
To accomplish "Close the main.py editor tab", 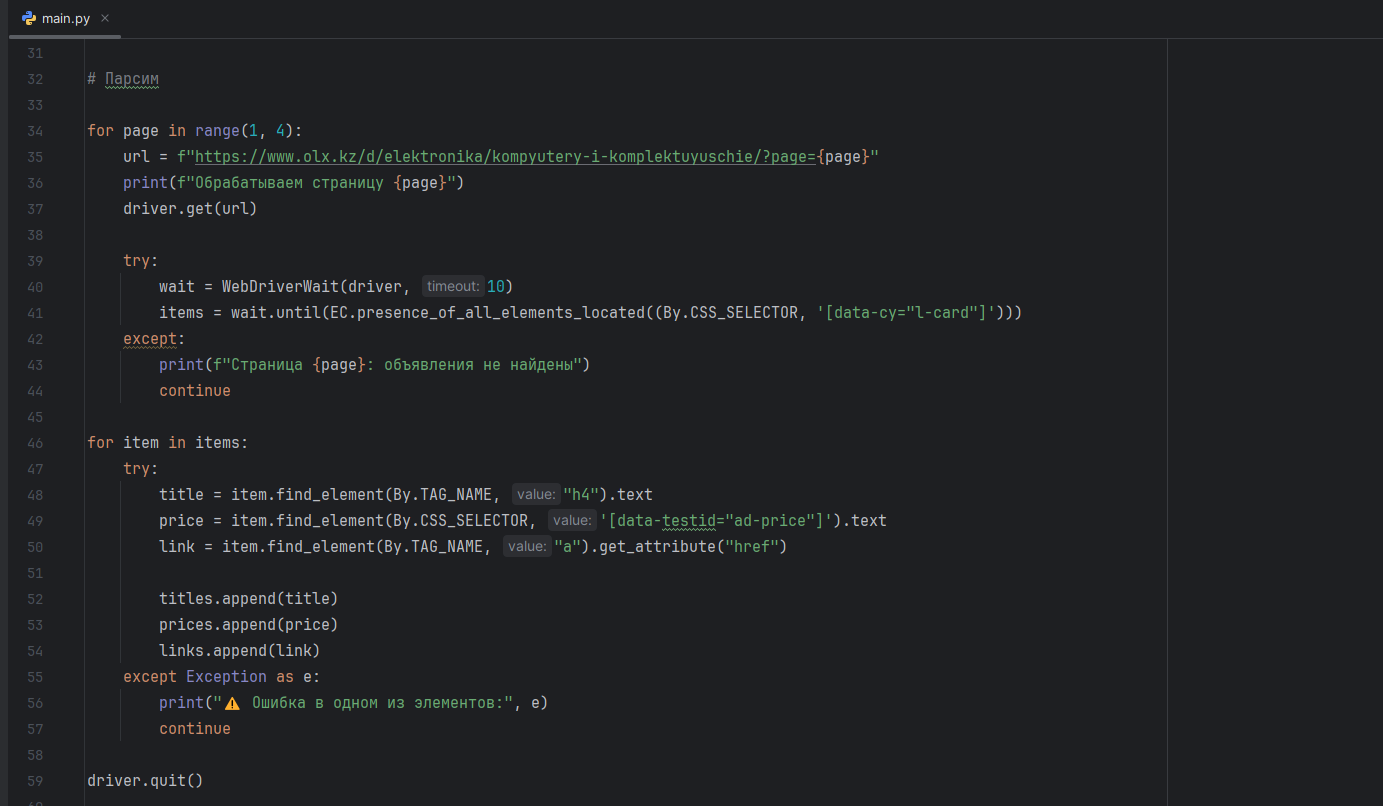I will coord(105,18).
